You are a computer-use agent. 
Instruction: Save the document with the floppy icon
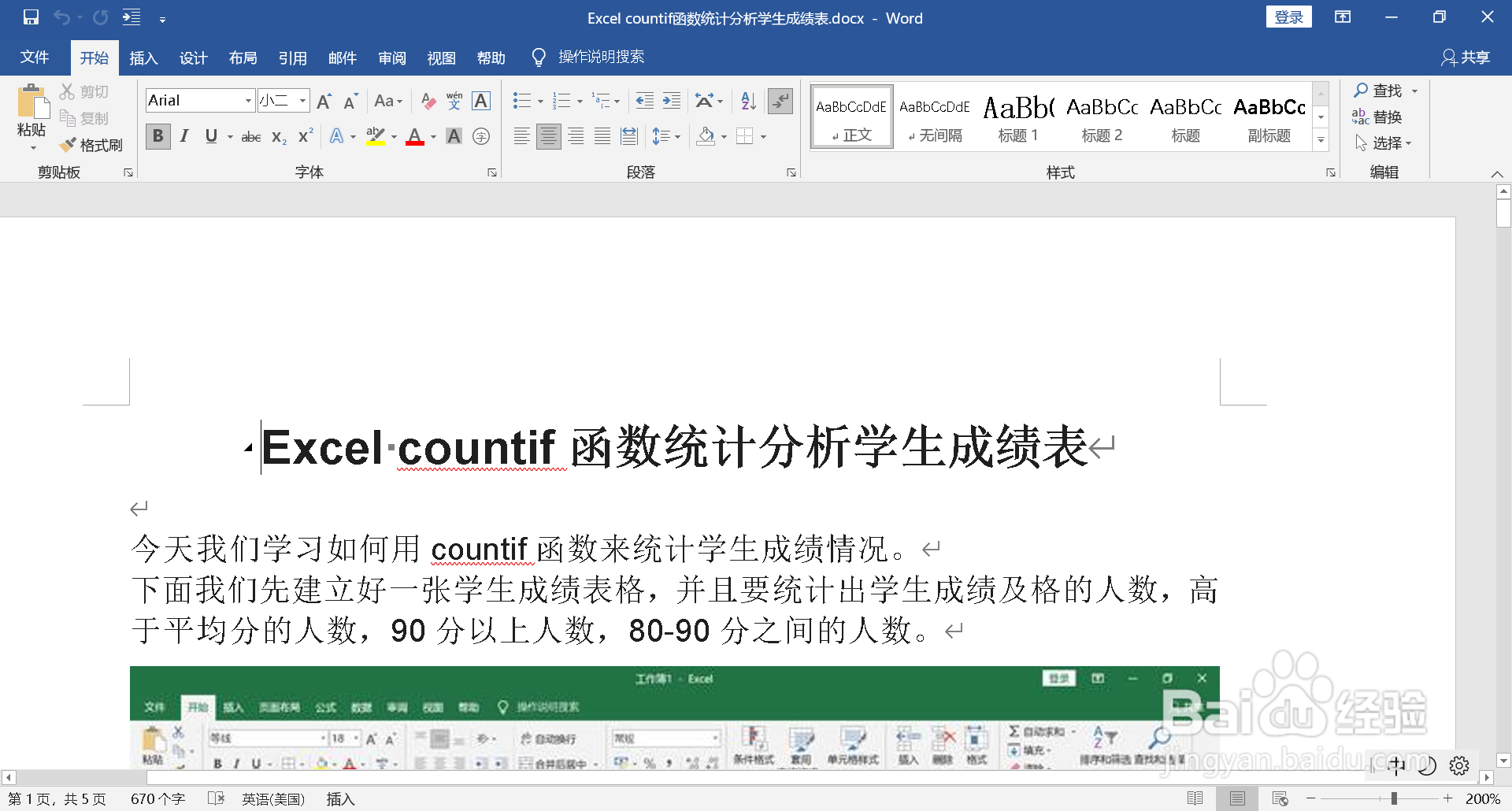click(31, 17)
